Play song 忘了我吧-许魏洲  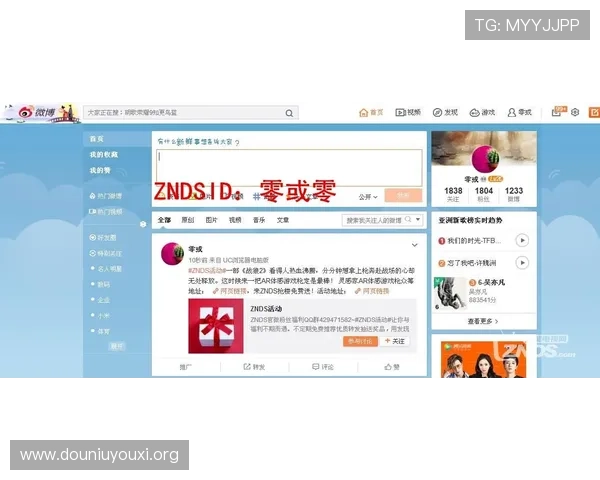[x=522, y=263]
